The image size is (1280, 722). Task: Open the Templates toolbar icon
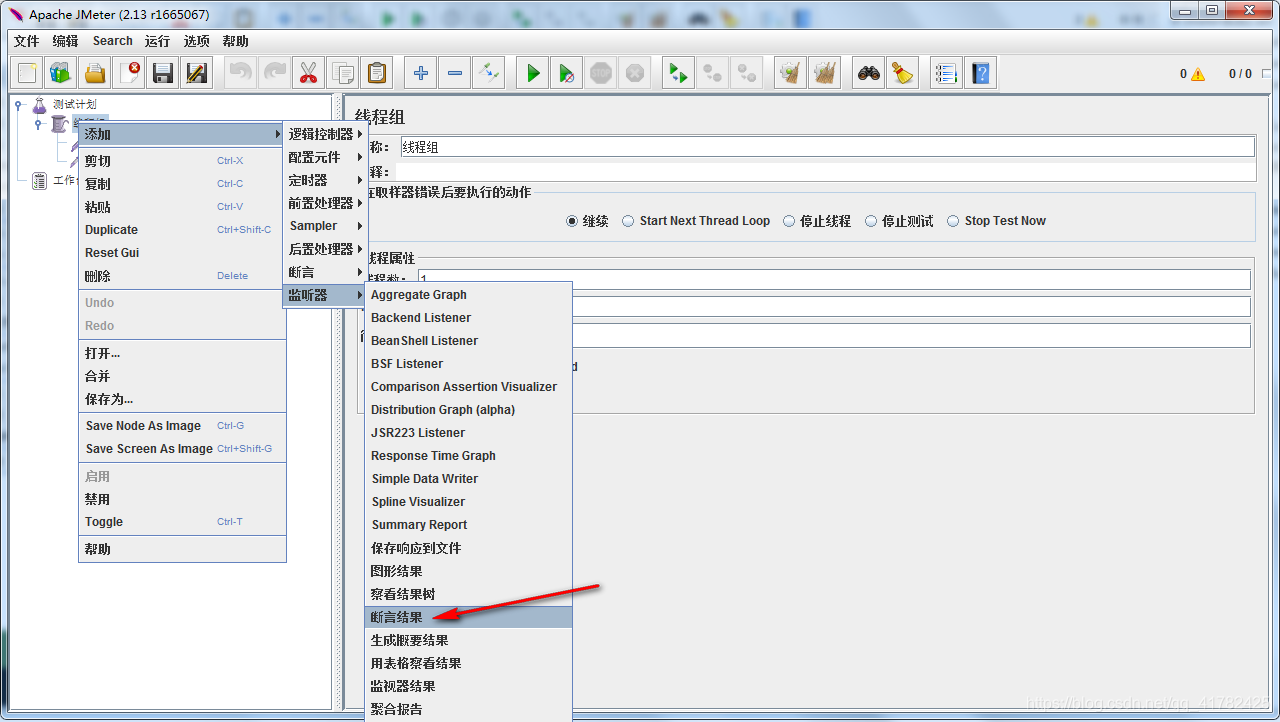pos(61,73)
